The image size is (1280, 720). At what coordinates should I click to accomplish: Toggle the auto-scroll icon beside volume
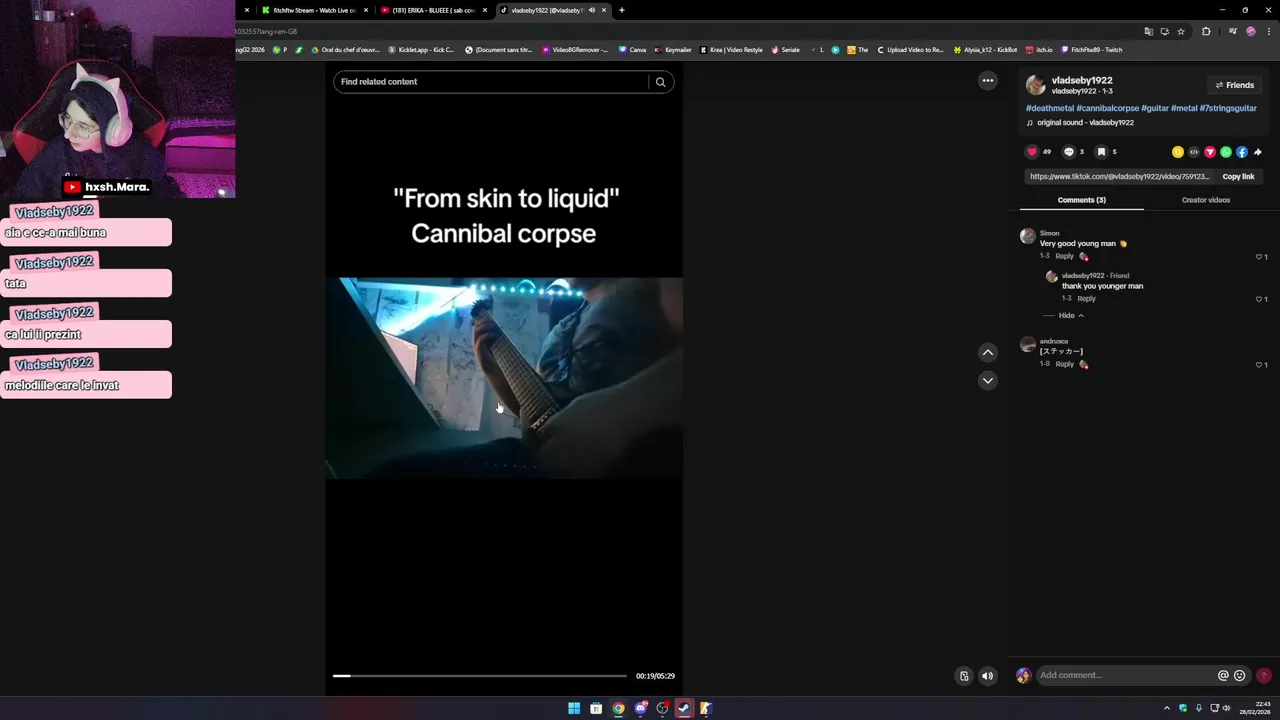[964, 676]
